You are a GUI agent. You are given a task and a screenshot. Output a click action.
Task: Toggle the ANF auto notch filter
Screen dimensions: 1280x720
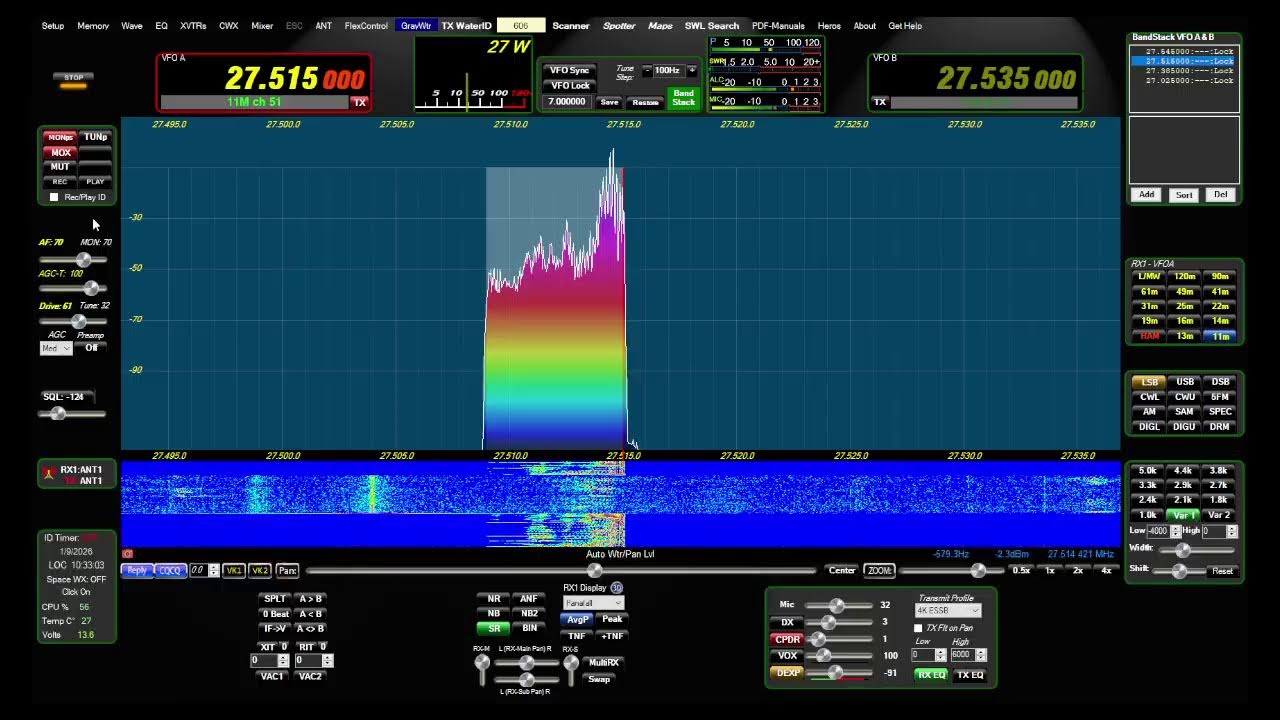click(529, 599)
